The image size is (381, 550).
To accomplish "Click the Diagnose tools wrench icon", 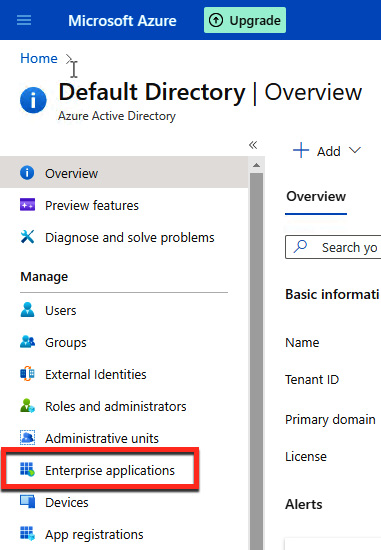I will click(x=27, y=237).
